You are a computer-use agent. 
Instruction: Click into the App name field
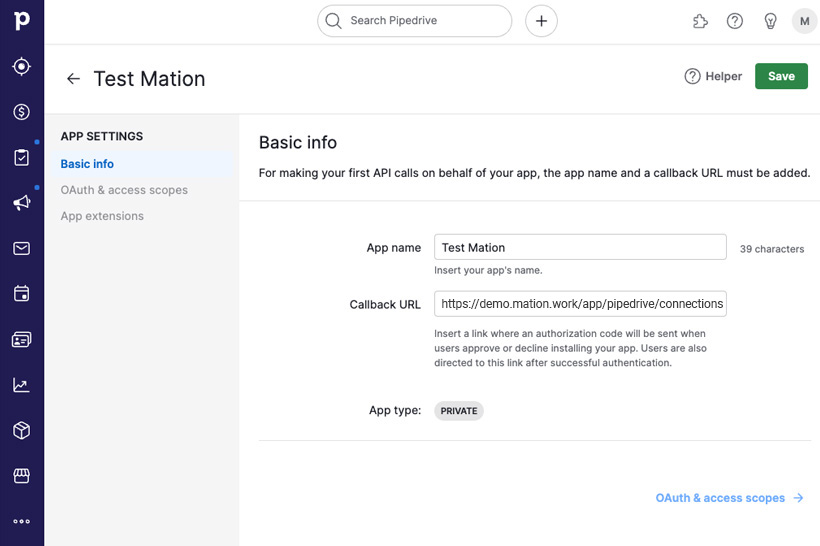coord(580,247)
